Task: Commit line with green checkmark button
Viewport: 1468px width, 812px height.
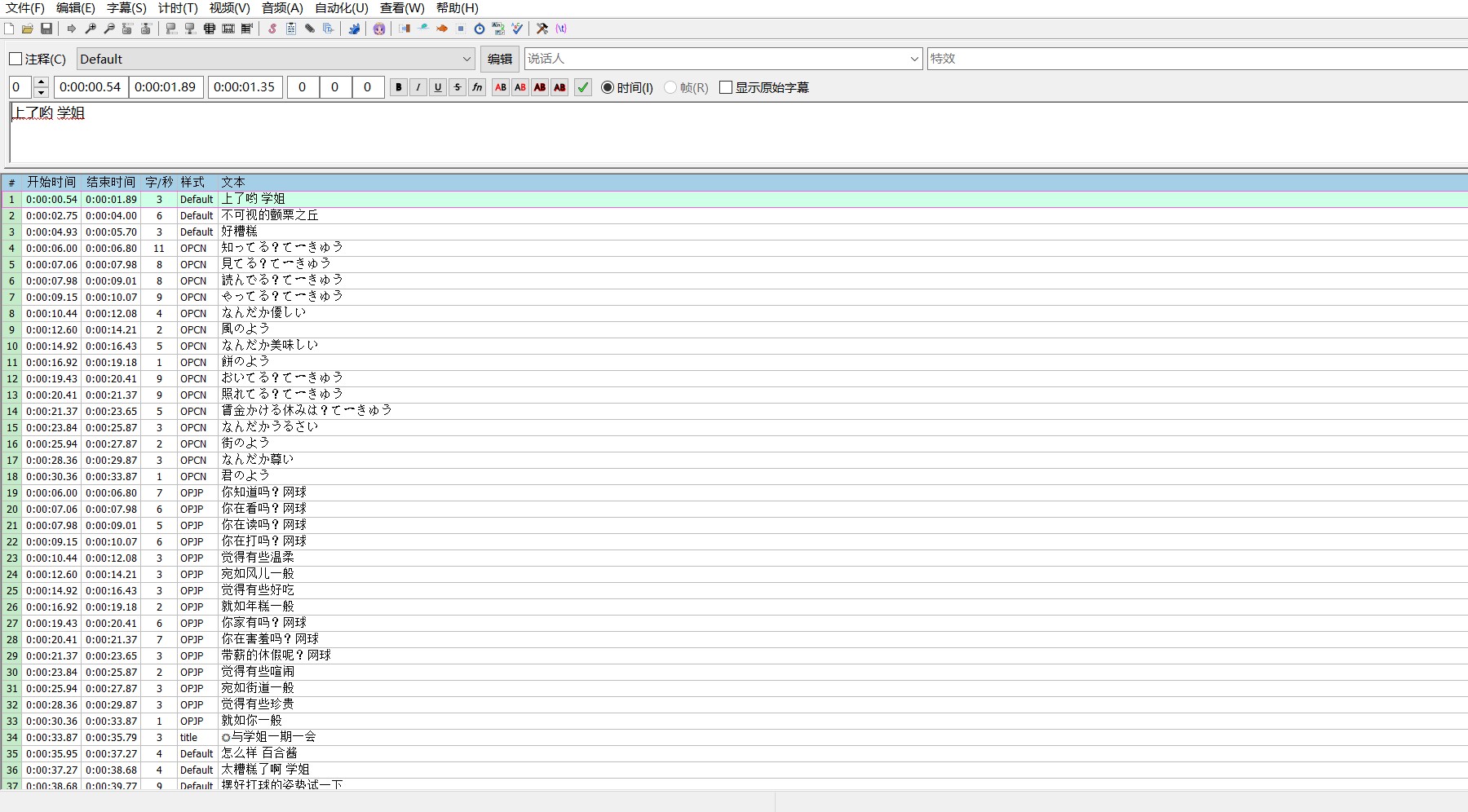Action: click(x=583, y=87)
